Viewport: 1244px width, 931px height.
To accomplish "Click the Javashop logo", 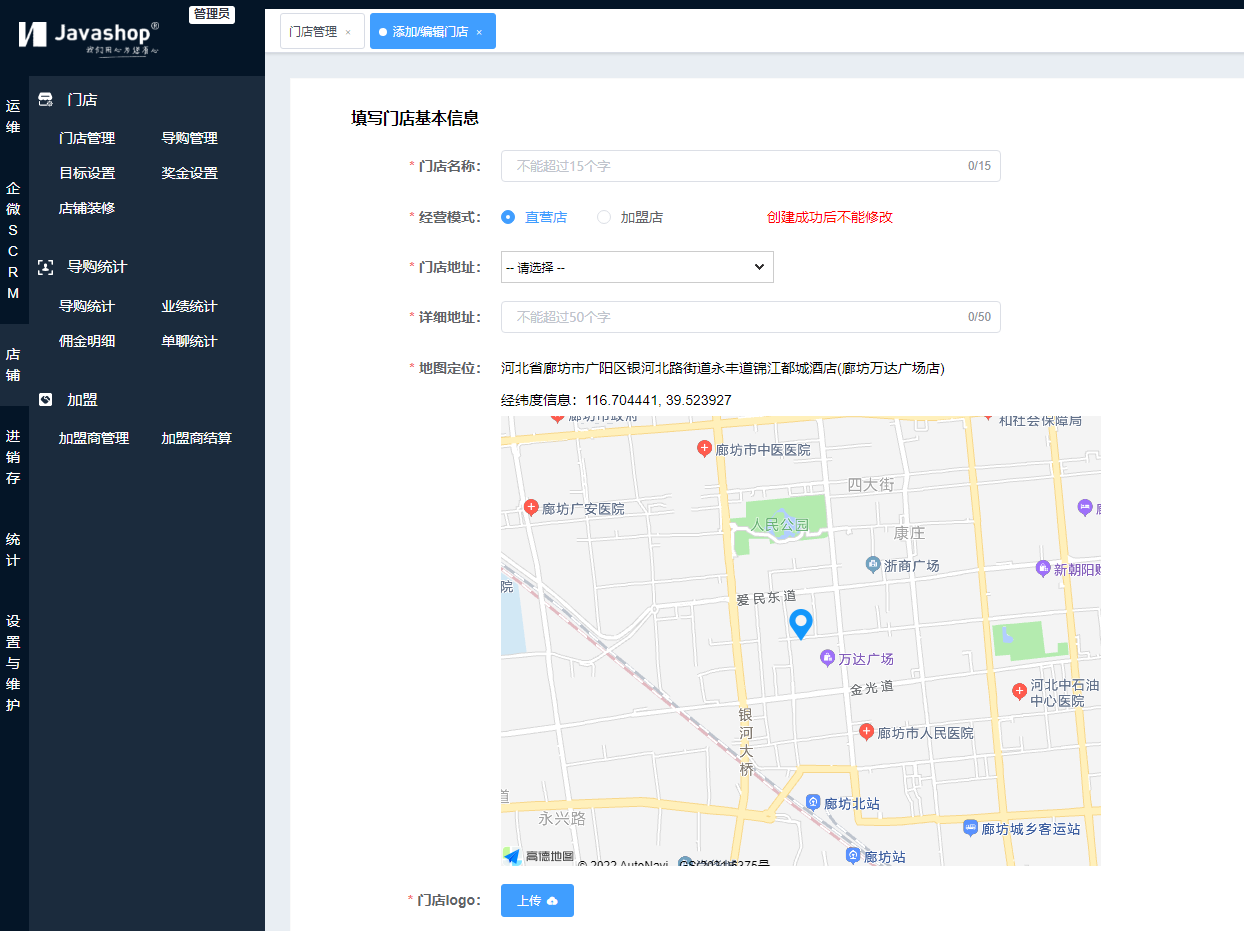I will (88, 37).
